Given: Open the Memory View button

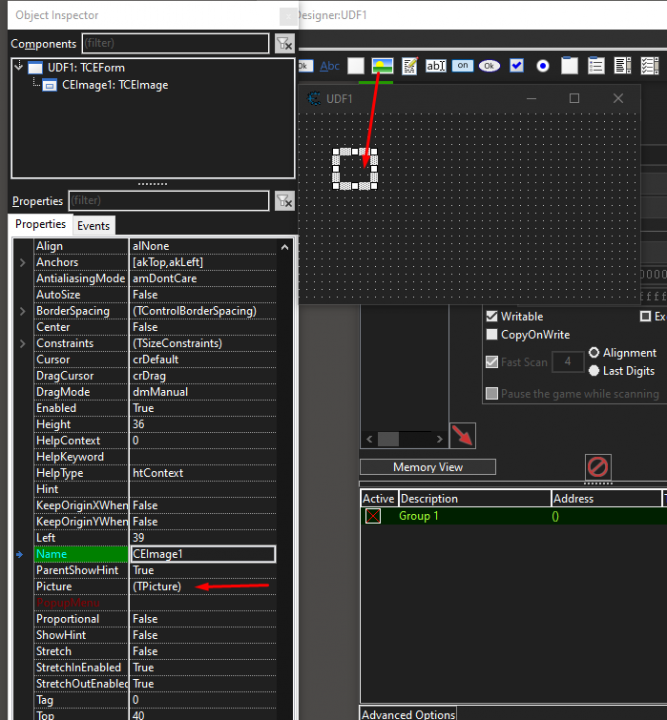Looking at the screenshot, I should (x=428, y=467).
